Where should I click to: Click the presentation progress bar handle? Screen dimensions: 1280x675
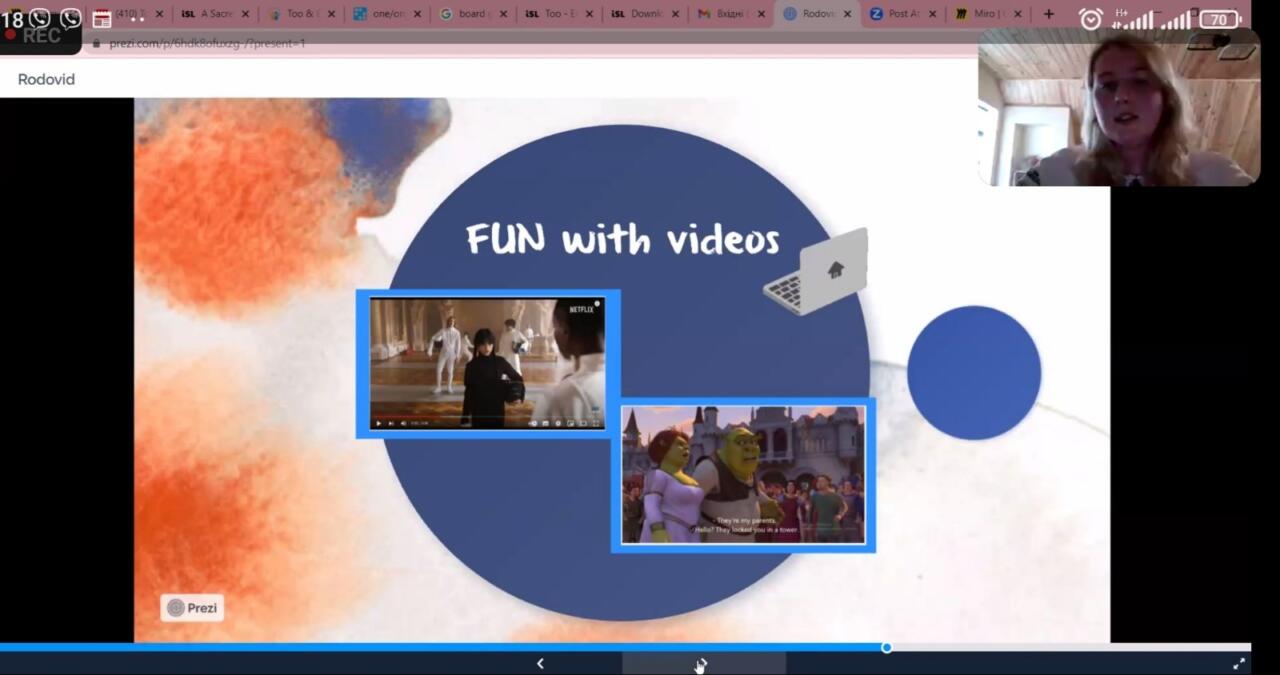point(886,647)
